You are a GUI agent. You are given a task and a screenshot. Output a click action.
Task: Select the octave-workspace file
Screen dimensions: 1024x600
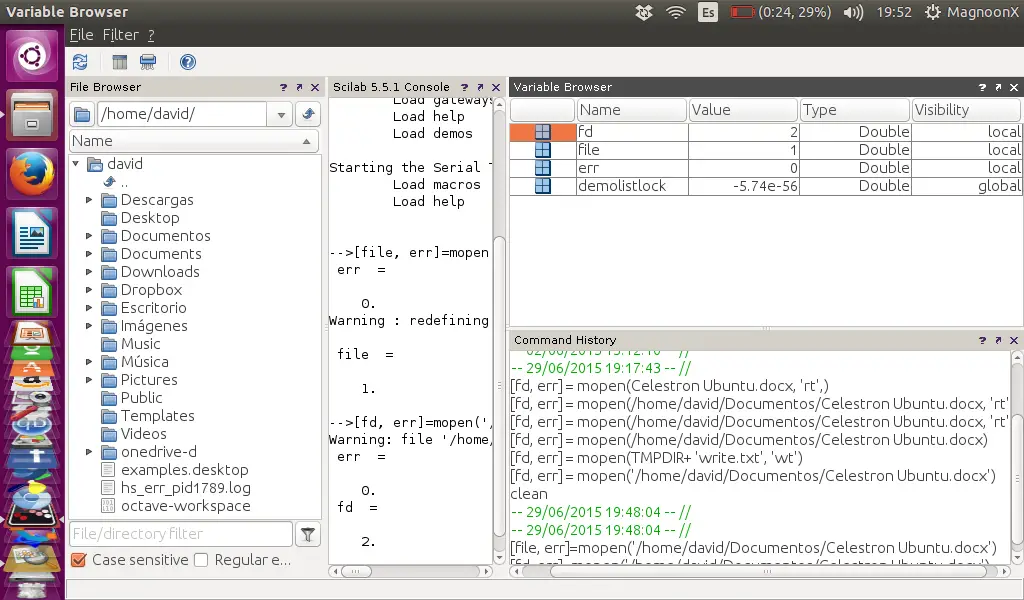point(185,506)
